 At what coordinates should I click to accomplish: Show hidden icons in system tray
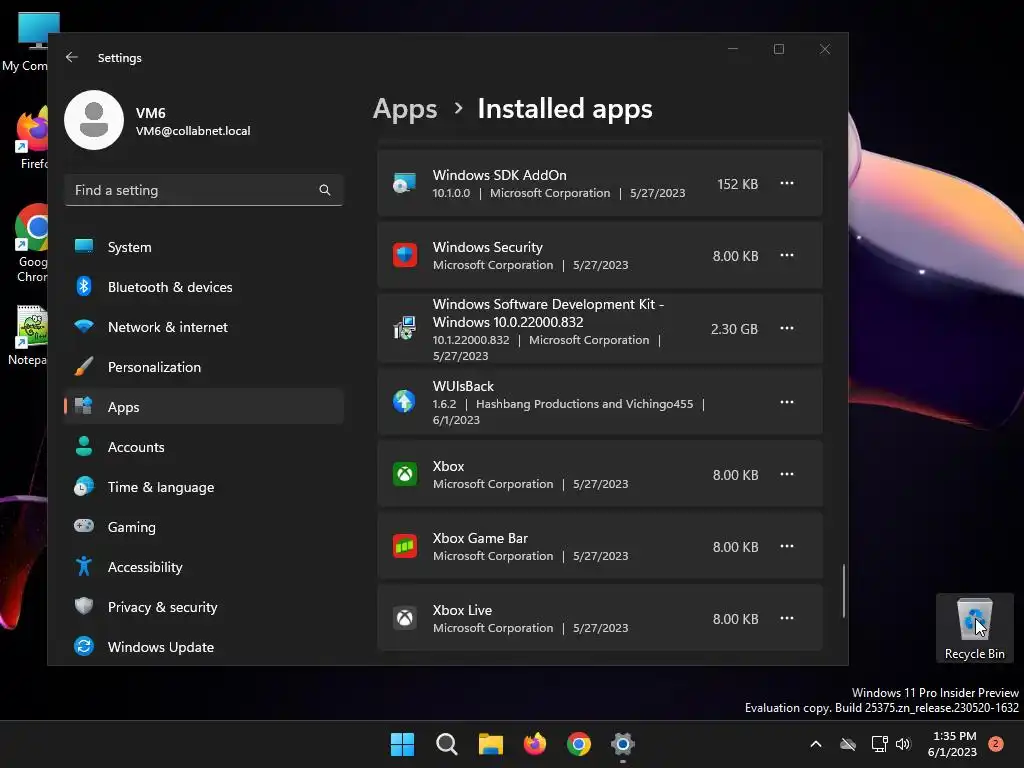pos(816,744)
